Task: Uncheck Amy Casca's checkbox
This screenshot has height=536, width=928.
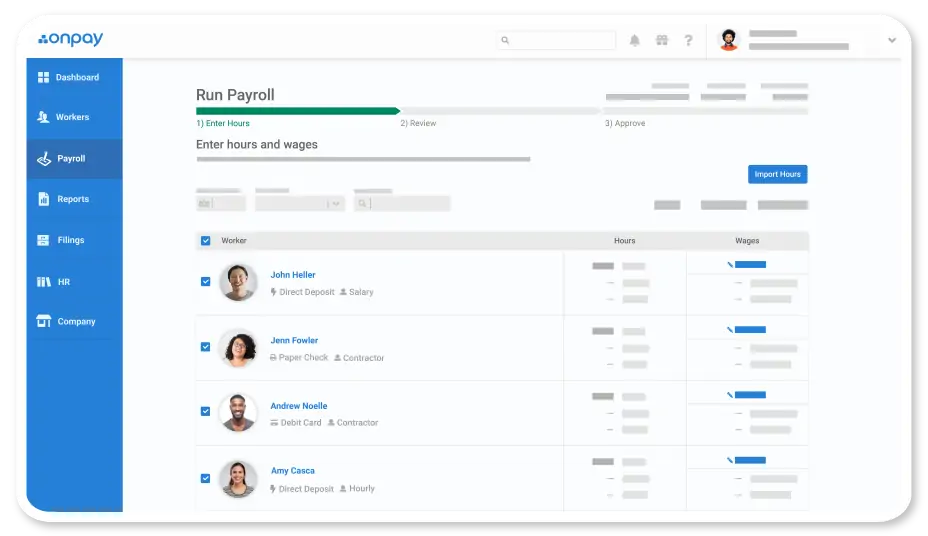Action: pyautogui.click(x=206, y=478)
